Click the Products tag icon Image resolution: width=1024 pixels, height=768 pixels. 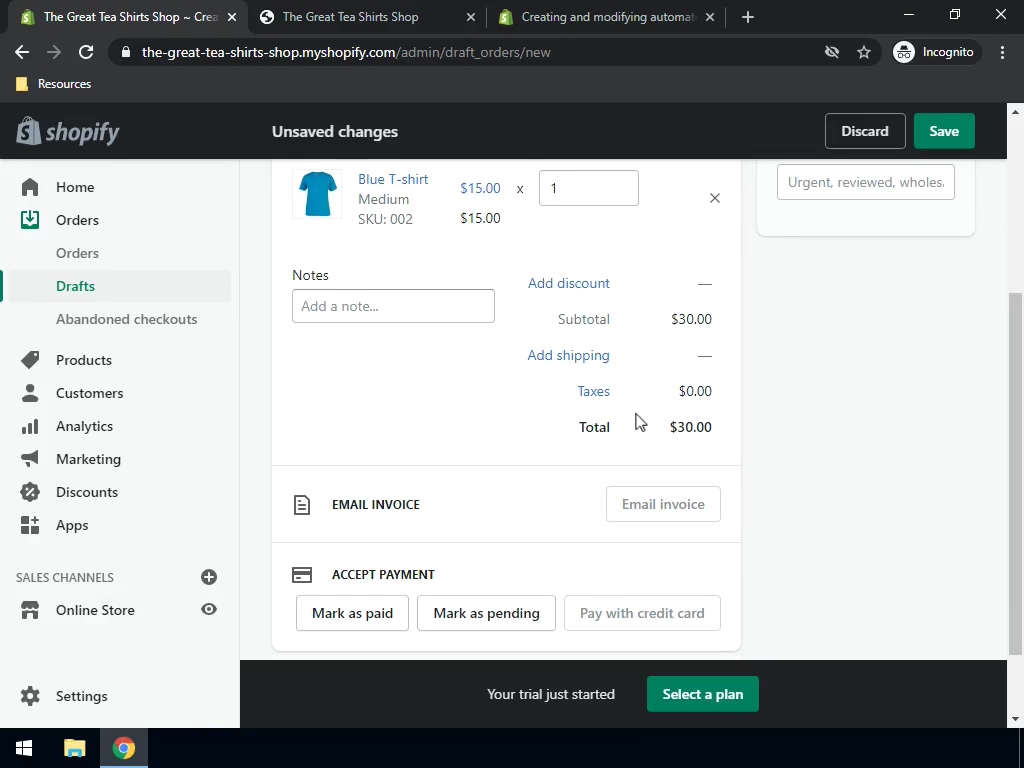click(30, 360)
